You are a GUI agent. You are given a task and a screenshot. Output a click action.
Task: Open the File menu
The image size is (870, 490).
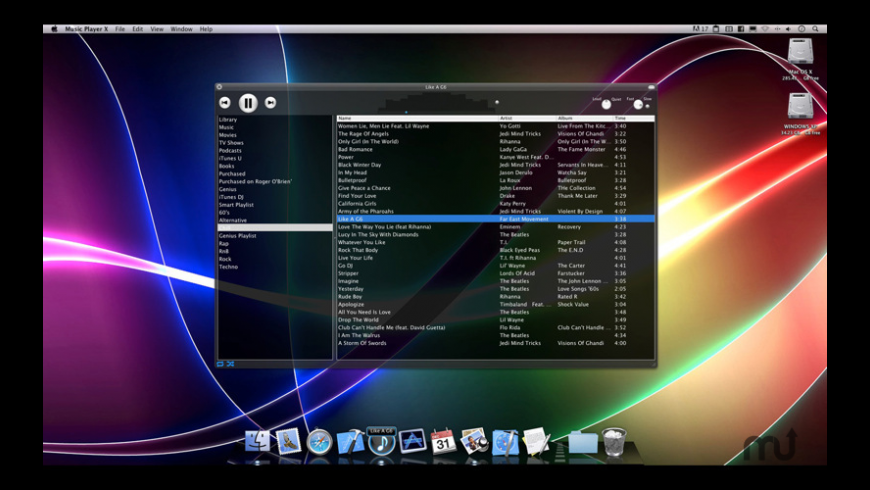click(120, 29)
